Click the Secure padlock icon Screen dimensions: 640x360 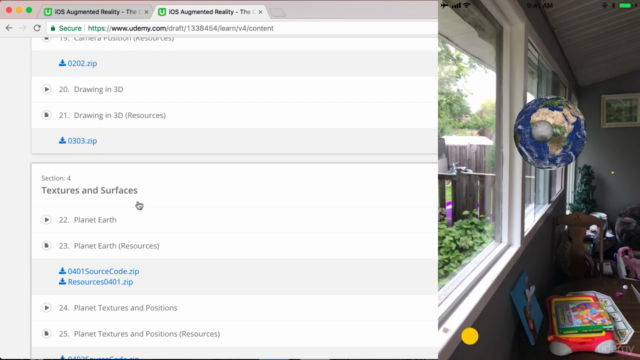(x=53, y=28)
